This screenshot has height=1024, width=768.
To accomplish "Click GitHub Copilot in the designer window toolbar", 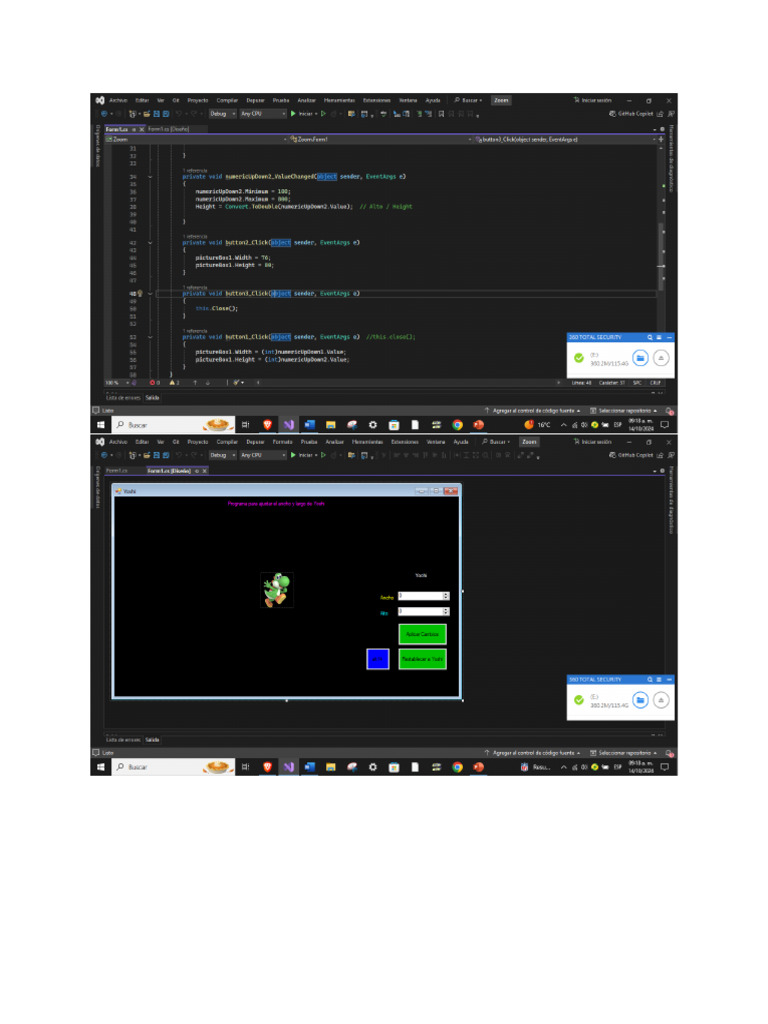I will point(631,455).
